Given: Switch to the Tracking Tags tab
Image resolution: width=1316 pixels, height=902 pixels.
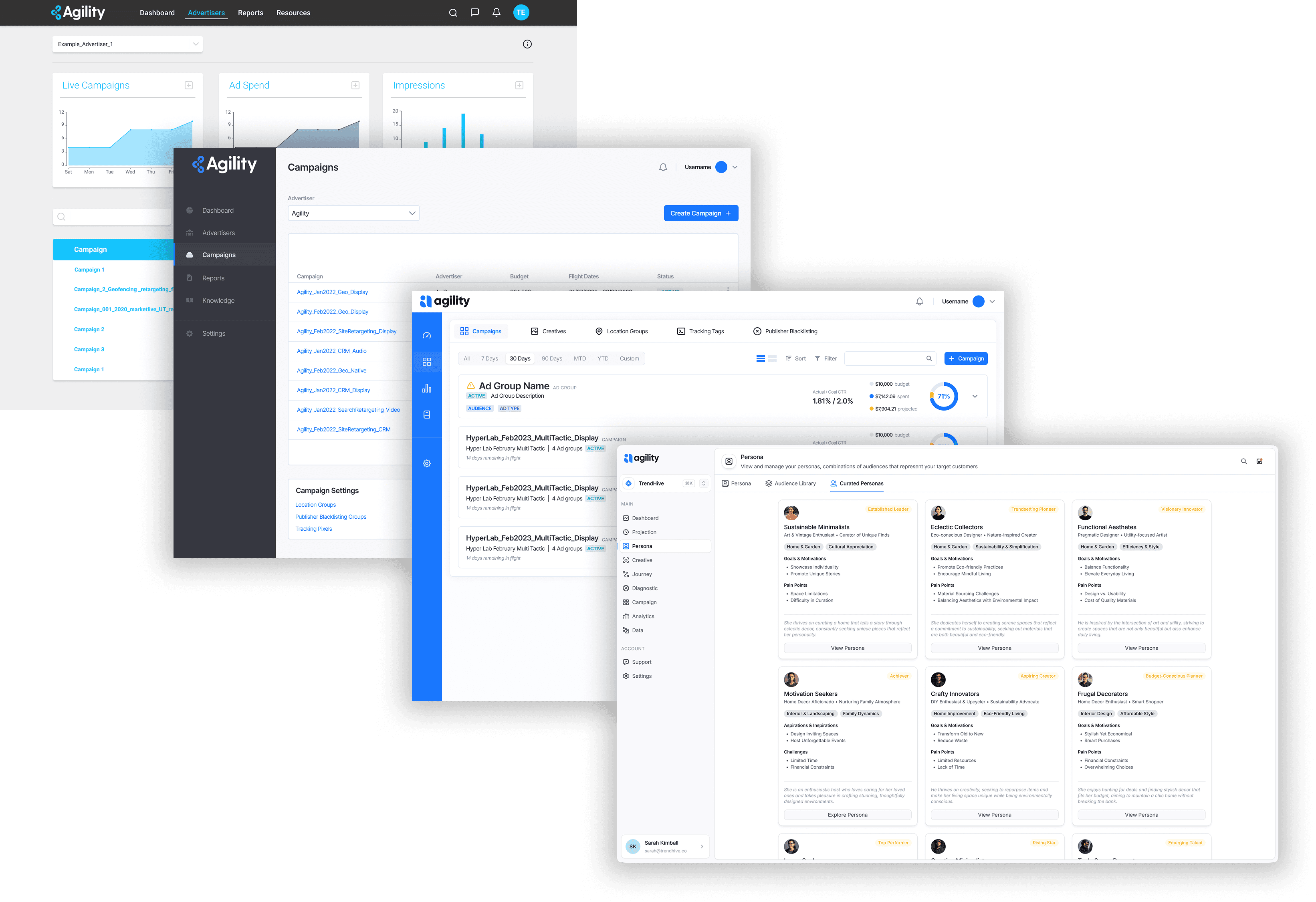Looking at the screenshot, I should [x=700, y=332].
